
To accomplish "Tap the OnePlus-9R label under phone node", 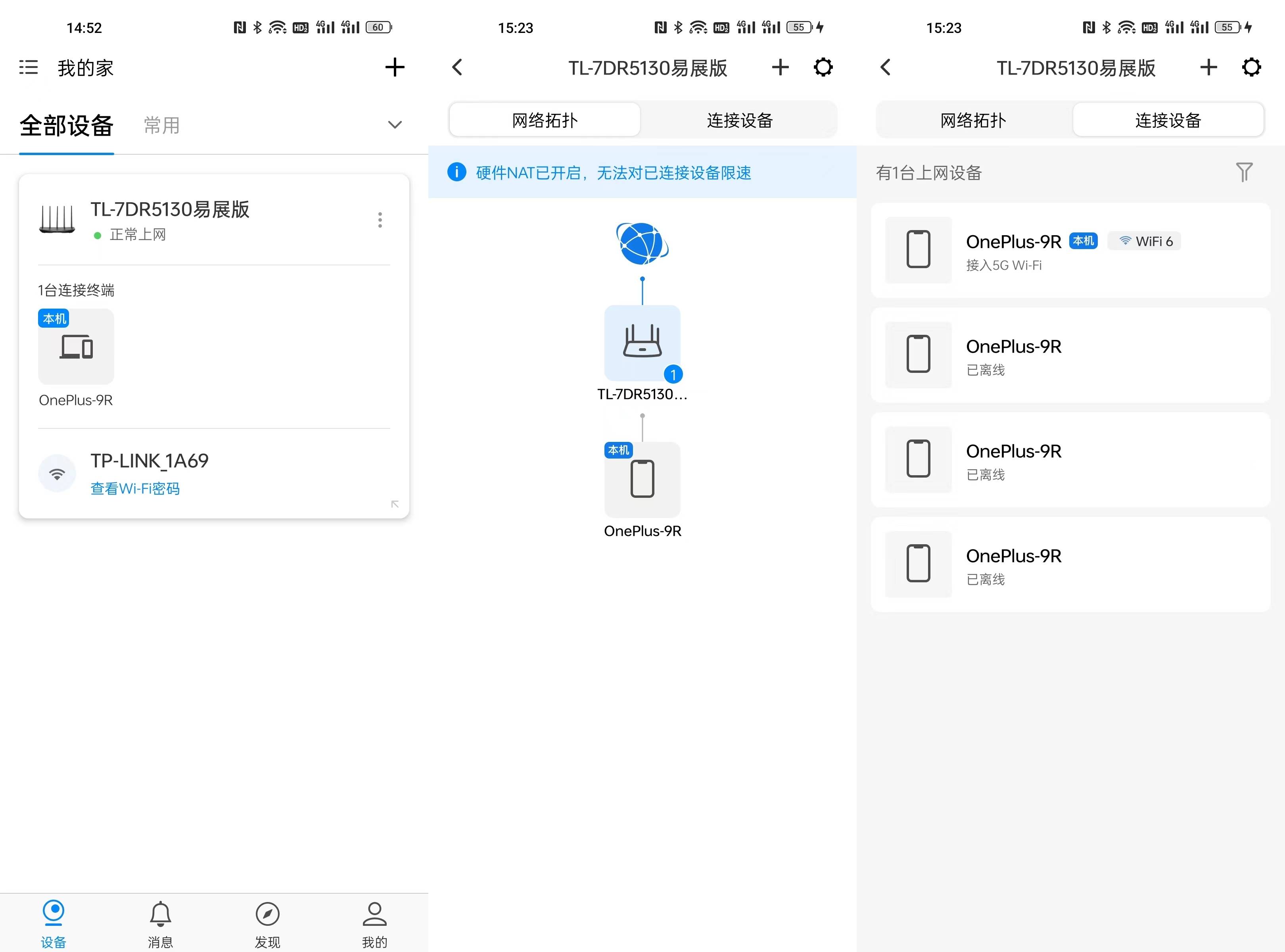I will pyautogui.click(x=642, y=531).
